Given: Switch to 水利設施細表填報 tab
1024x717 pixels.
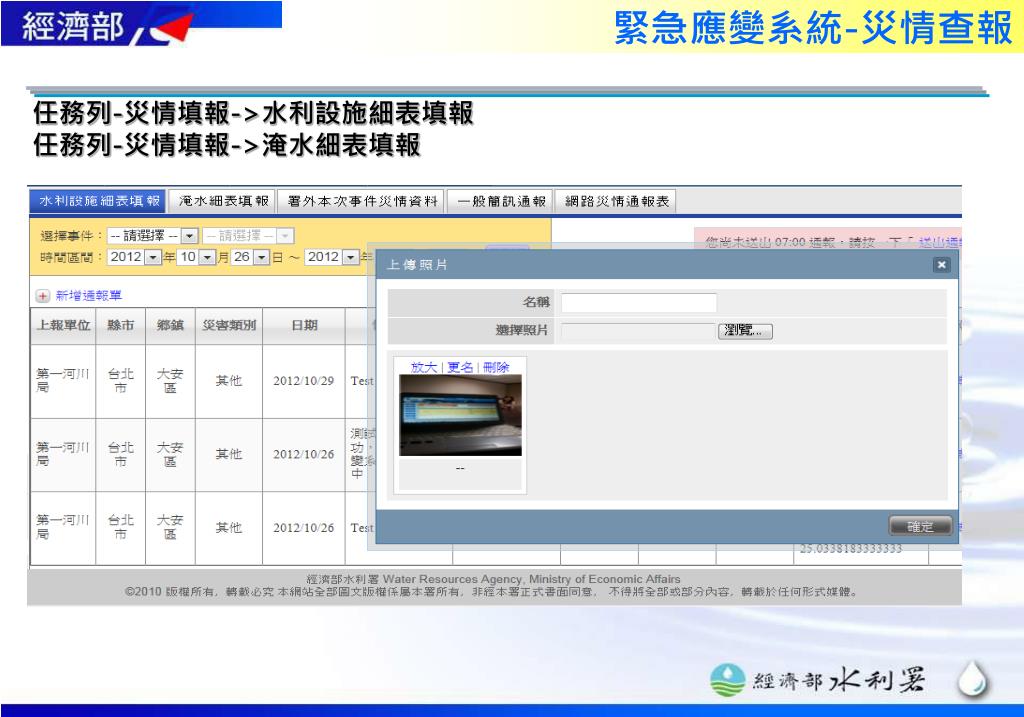Looking at the screenshot, I should [x=98, y=201].
